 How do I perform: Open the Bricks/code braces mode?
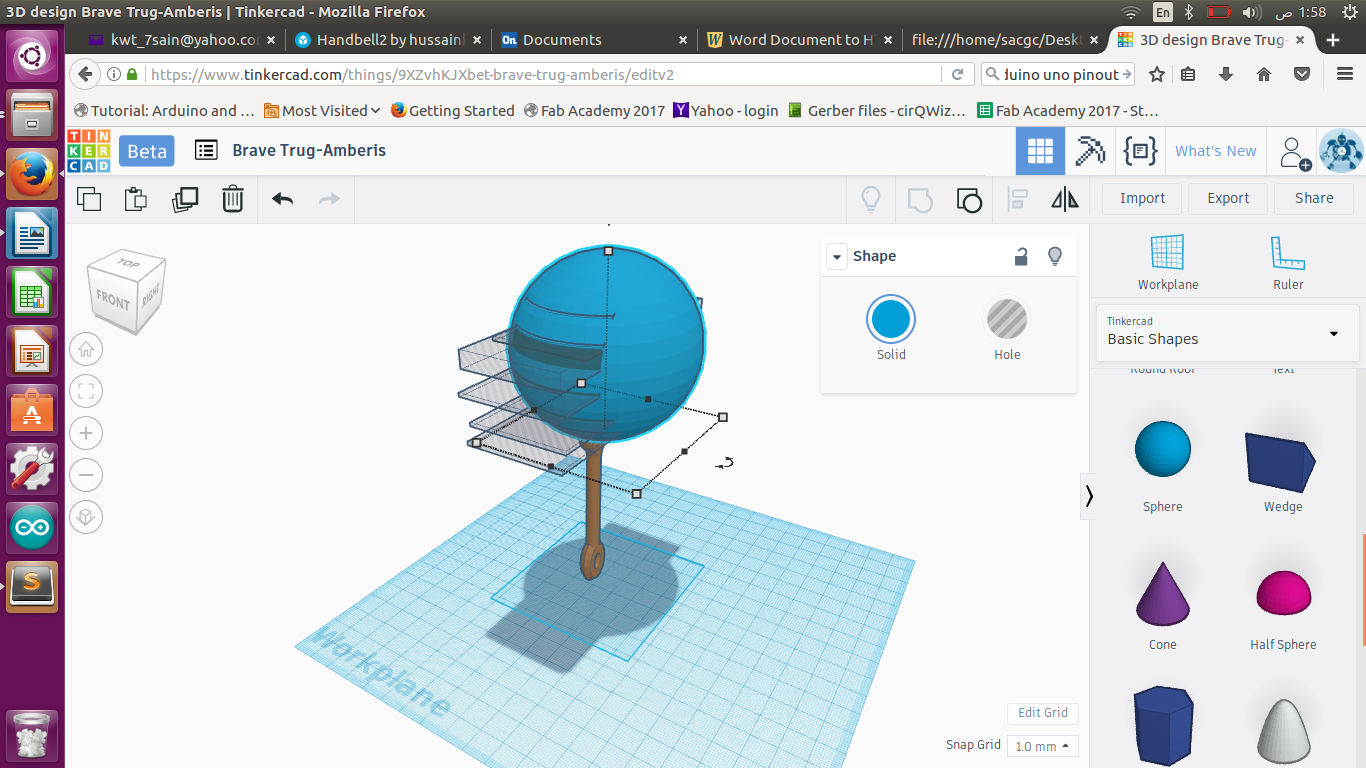tap(1140, 151)
